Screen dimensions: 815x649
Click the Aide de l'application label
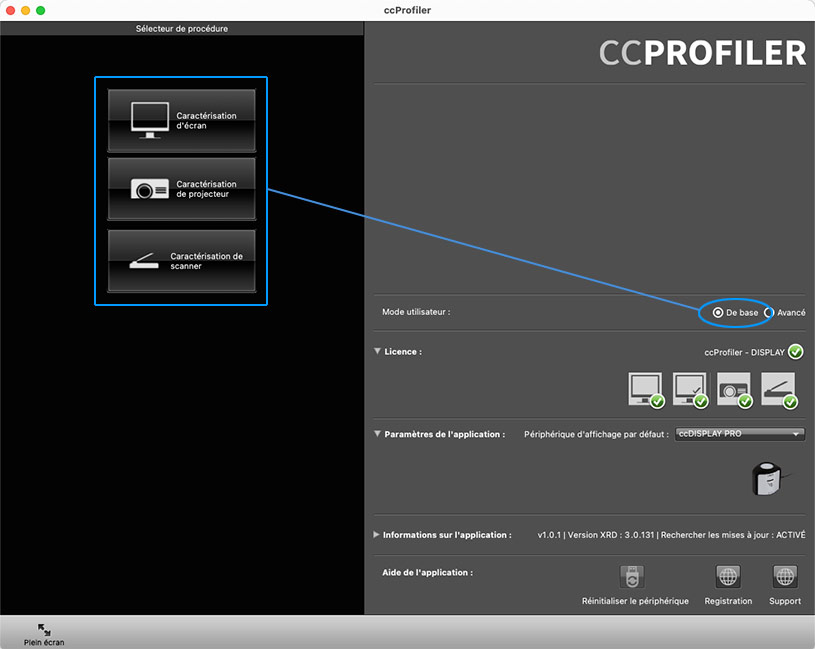(427, 572)
